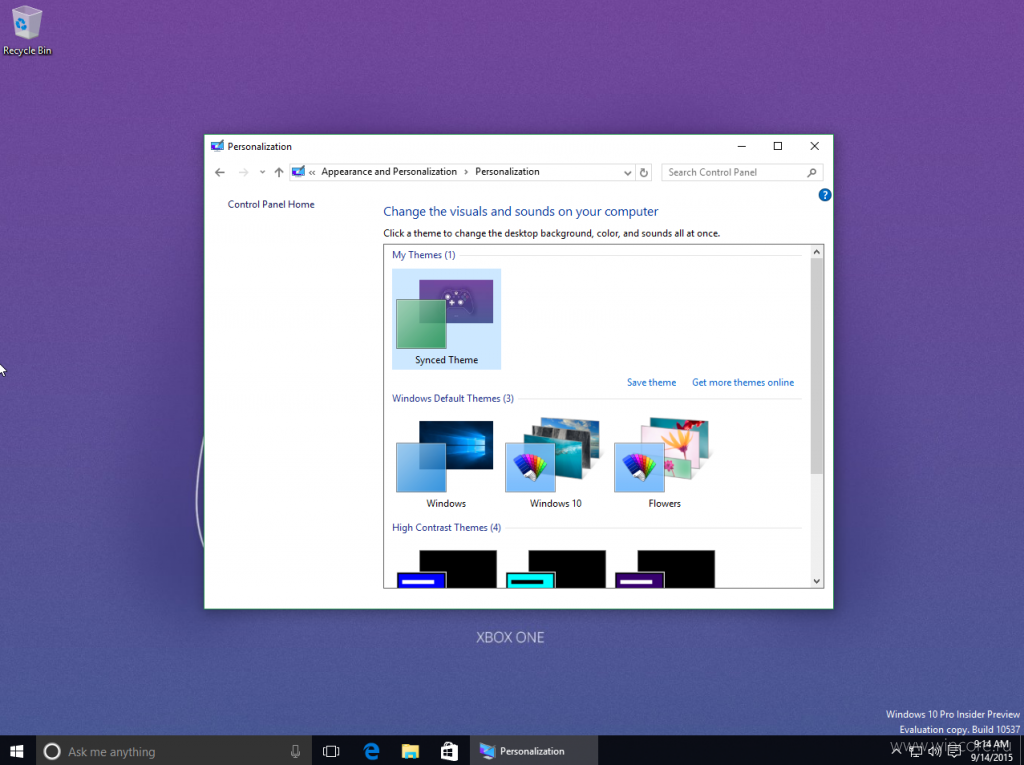Click Appearance and Personalization breadcrumb
The height and width of the screenshot is (765, 1024).
click(389, 172)
